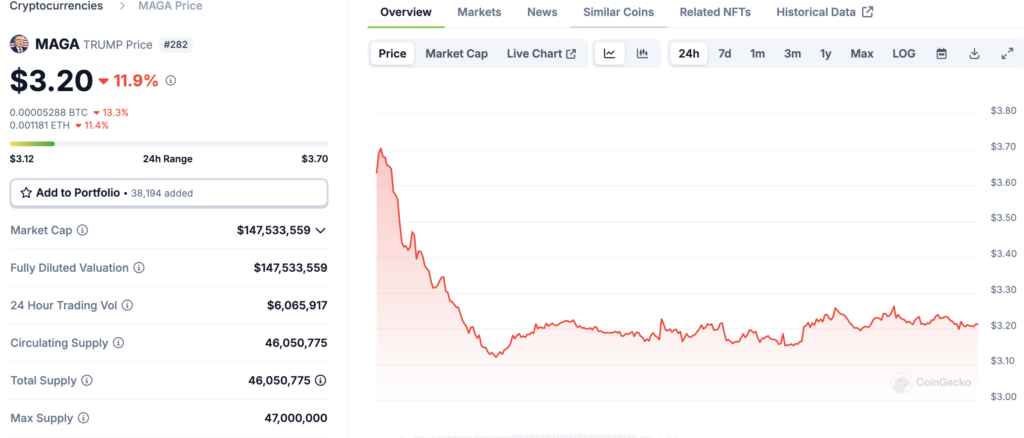This screenshot has width=1024, height=438.
Task: Click Add to Portfolio button
Action: tap(169, 193)
